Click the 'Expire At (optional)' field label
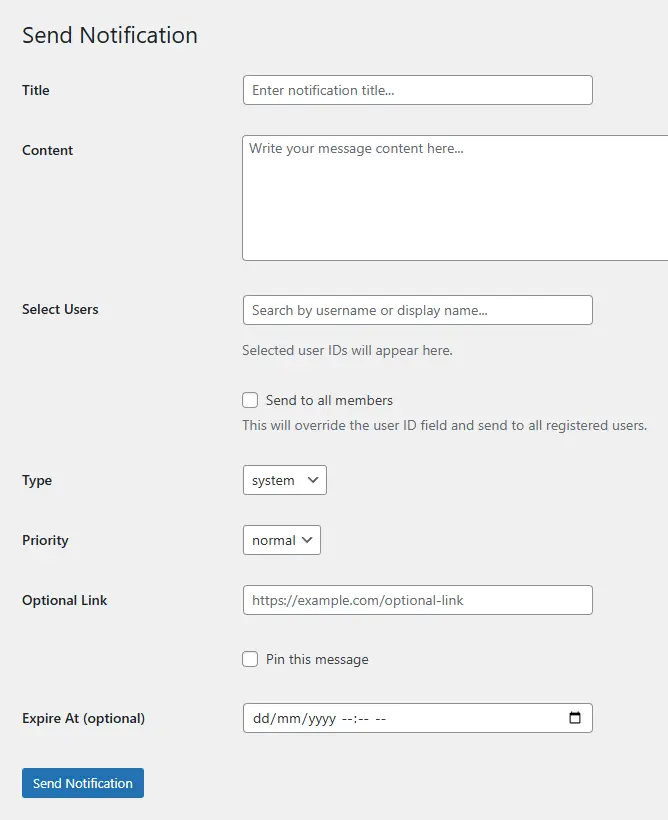Image resolution: width=668 pixels, height=820 pixels. [x=83, y=718]
